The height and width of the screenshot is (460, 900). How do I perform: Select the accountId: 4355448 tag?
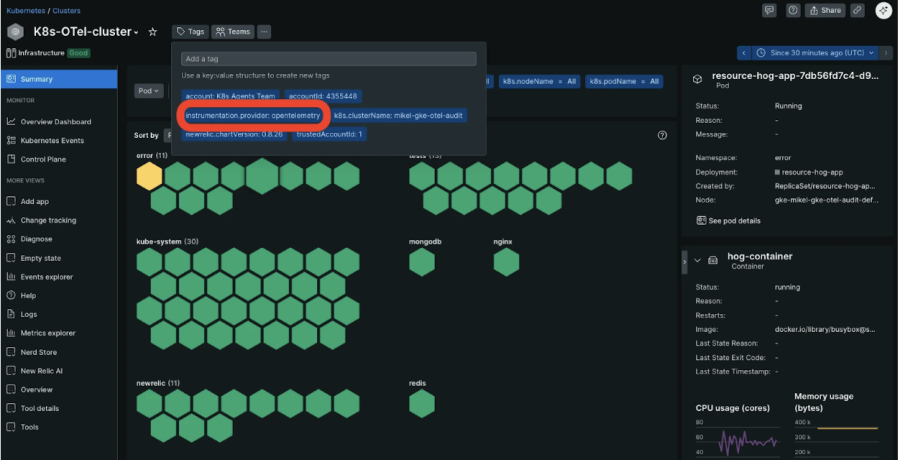[323, 96]
